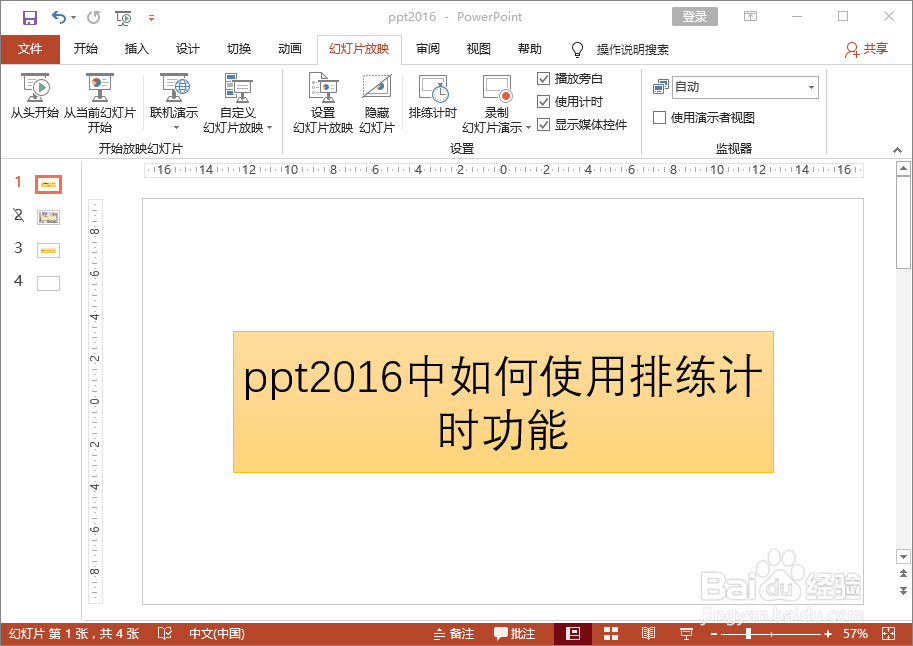Customize the Quick Access Toolbar dropdown

pos(151,18)
